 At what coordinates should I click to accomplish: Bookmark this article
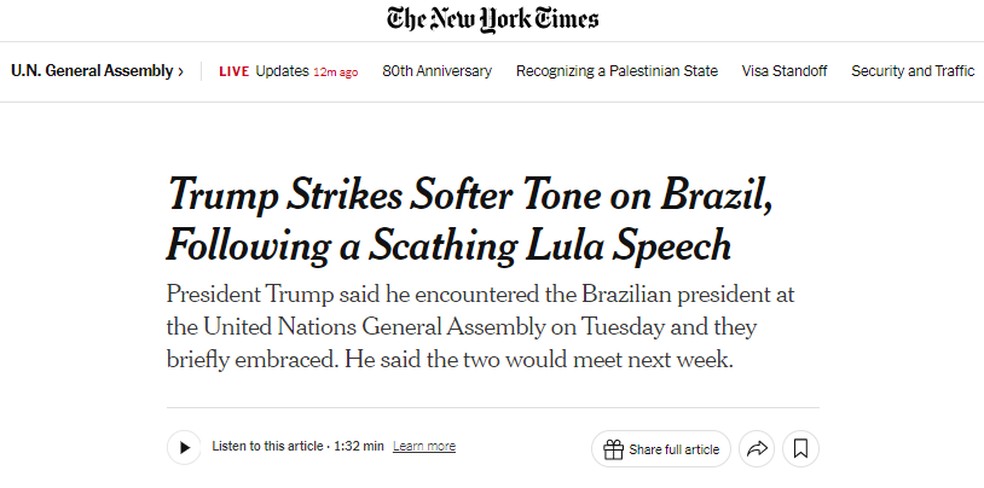pyautogui.click(x=800, y=449)
